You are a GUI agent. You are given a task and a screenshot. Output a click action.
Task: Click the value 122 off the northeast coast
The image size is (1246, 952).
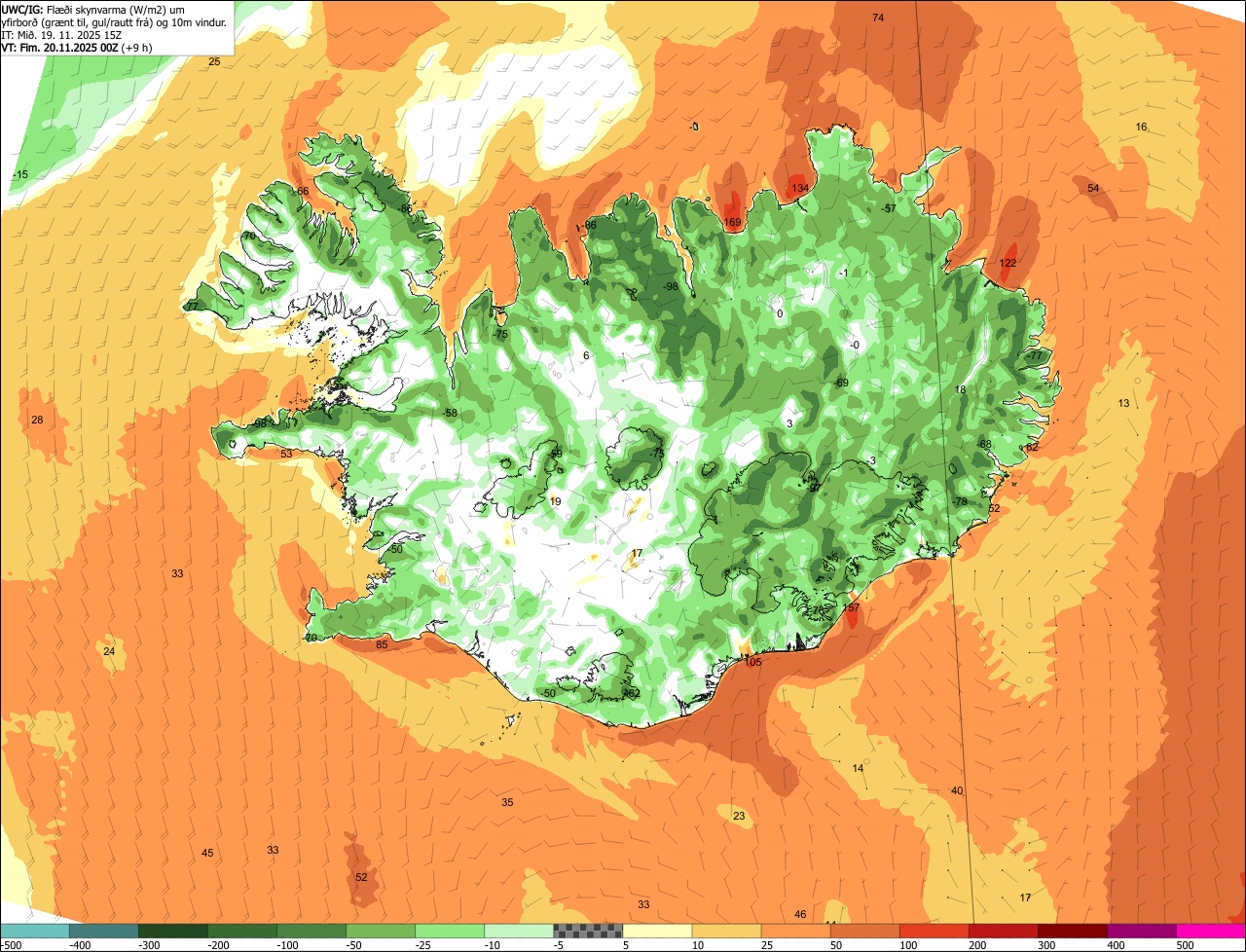pyautogui.click(x=1008, y=264)
